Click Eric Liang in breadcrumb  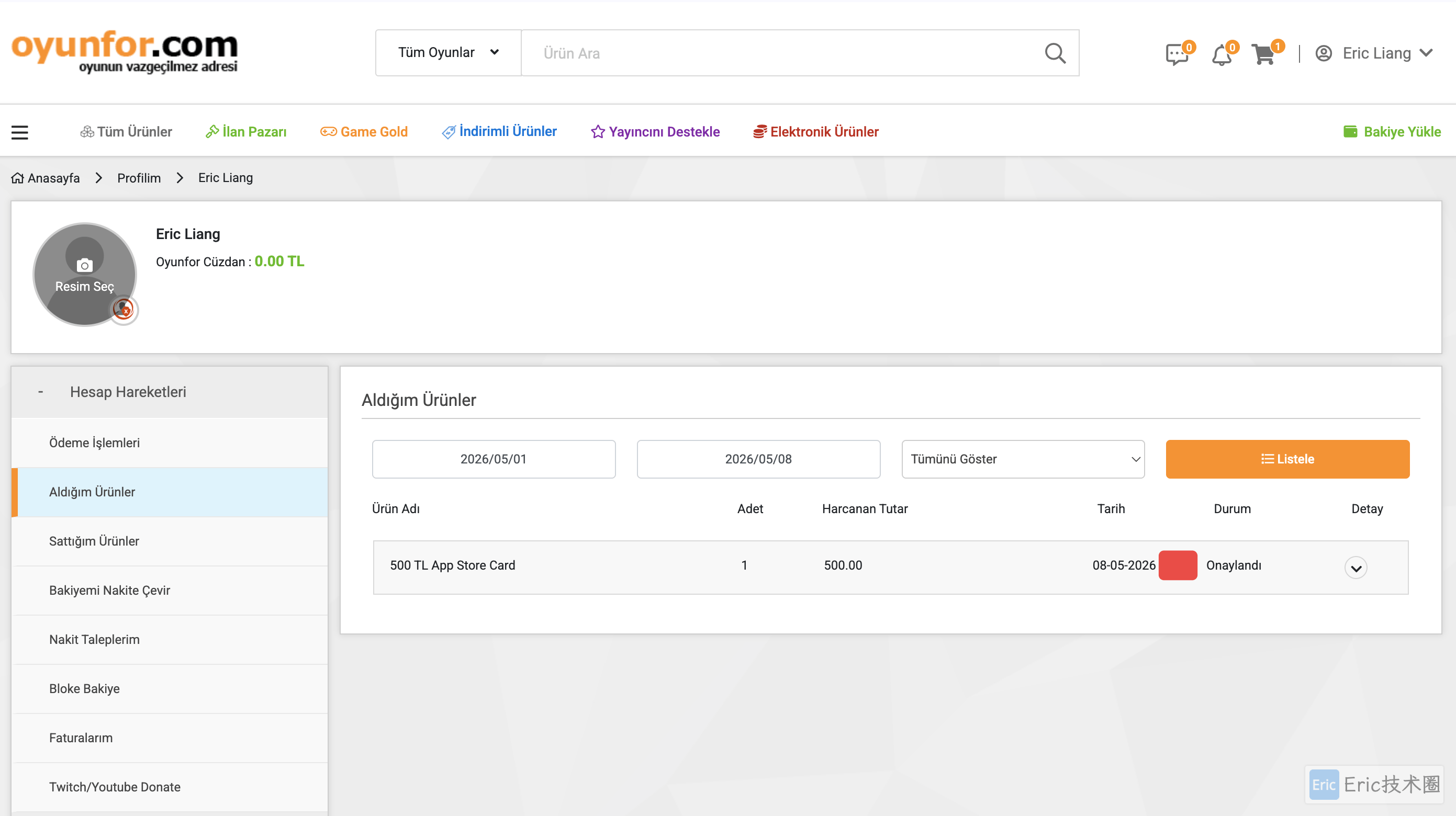225,178
